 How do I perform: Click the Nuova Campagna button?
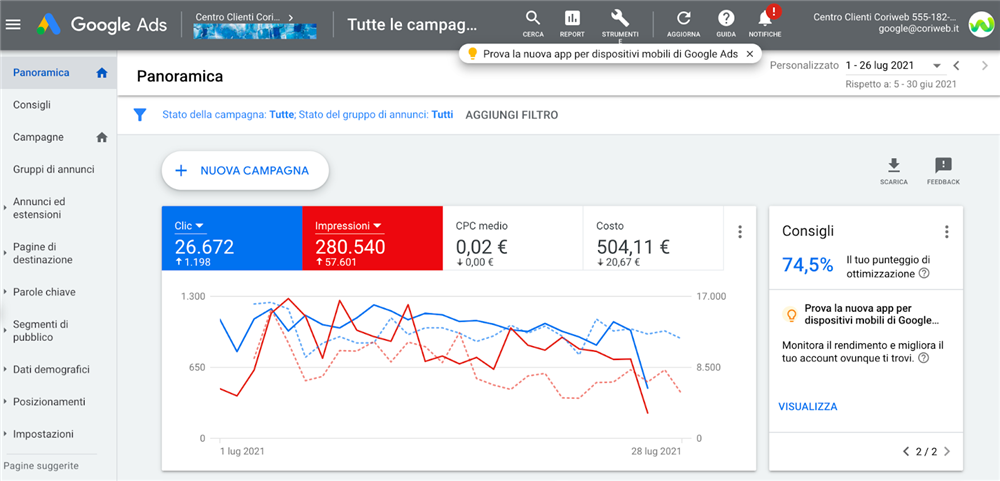tap(246, 170)
